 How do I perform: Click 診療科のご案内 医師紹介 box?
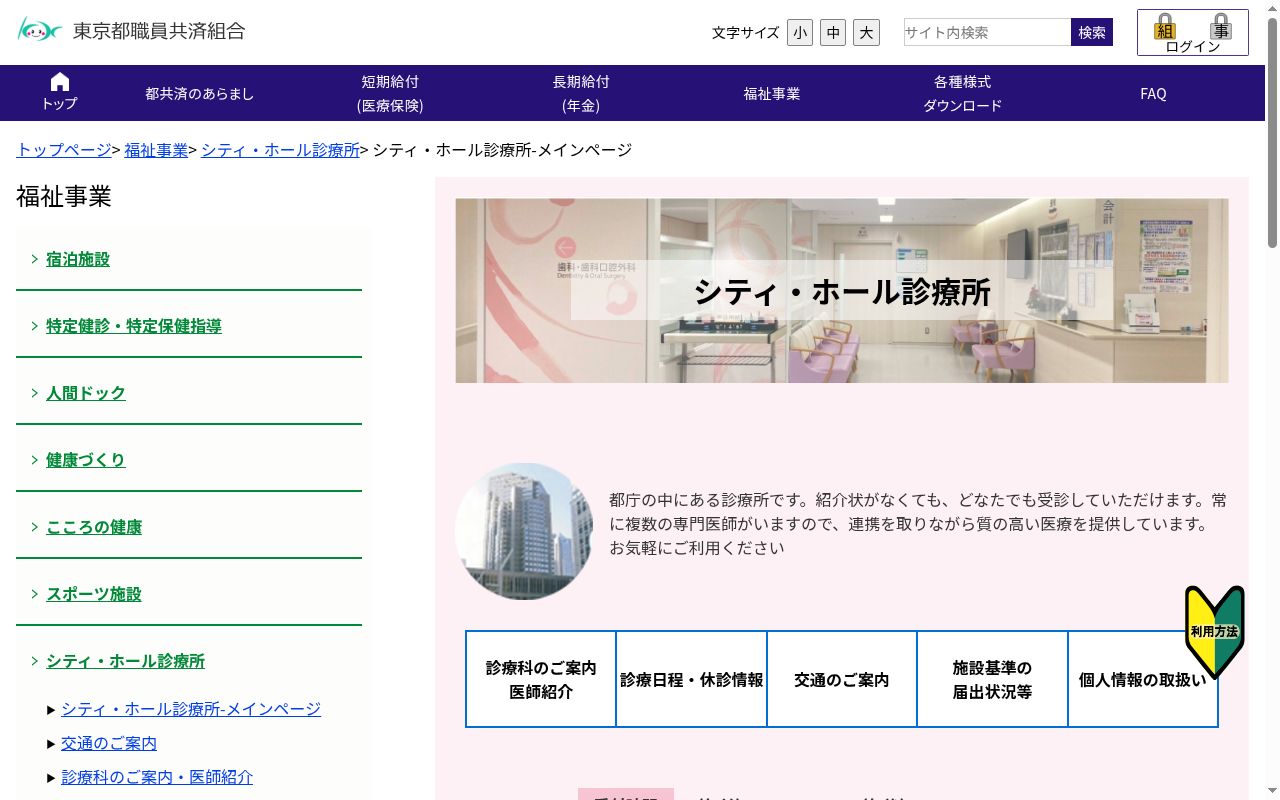click(x=541, y=679)
